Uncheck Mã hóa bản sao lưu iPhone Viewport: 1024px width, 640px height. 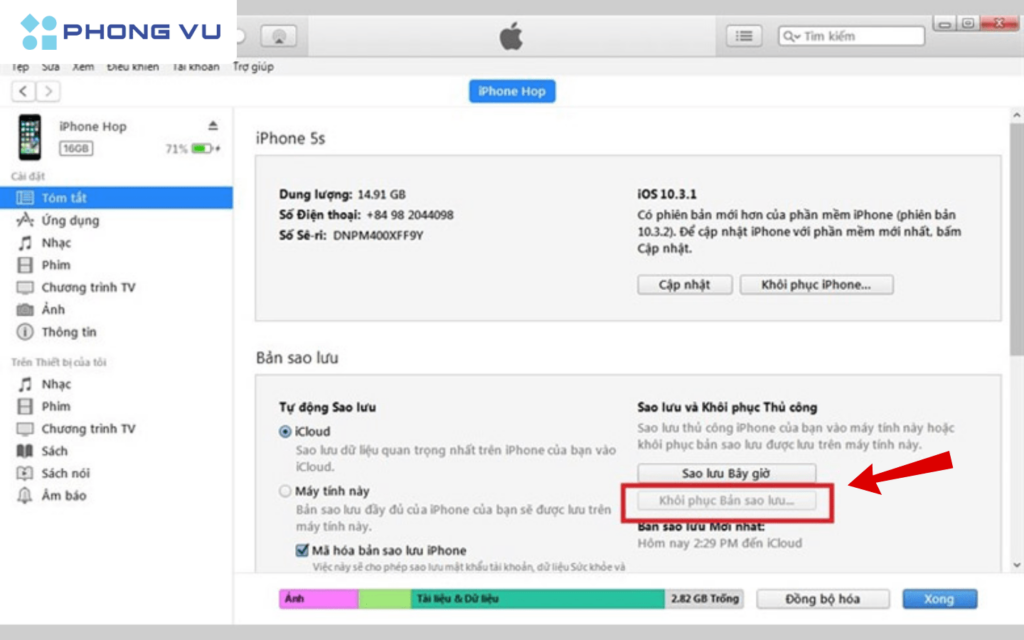302,550
